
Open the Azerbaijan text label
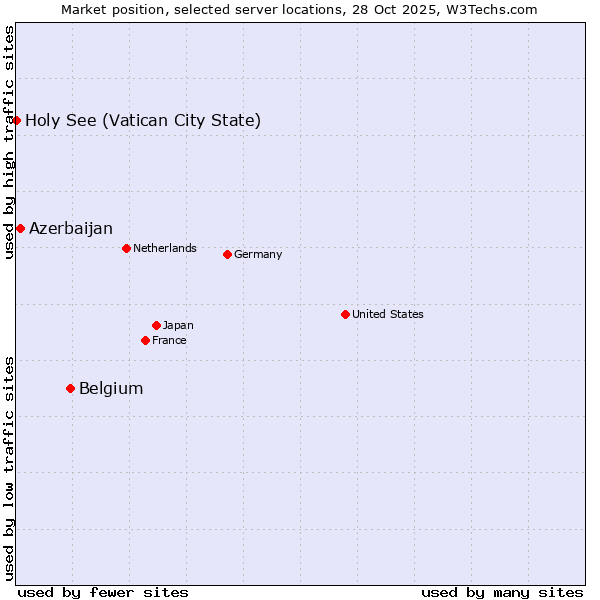click(71, 229)
